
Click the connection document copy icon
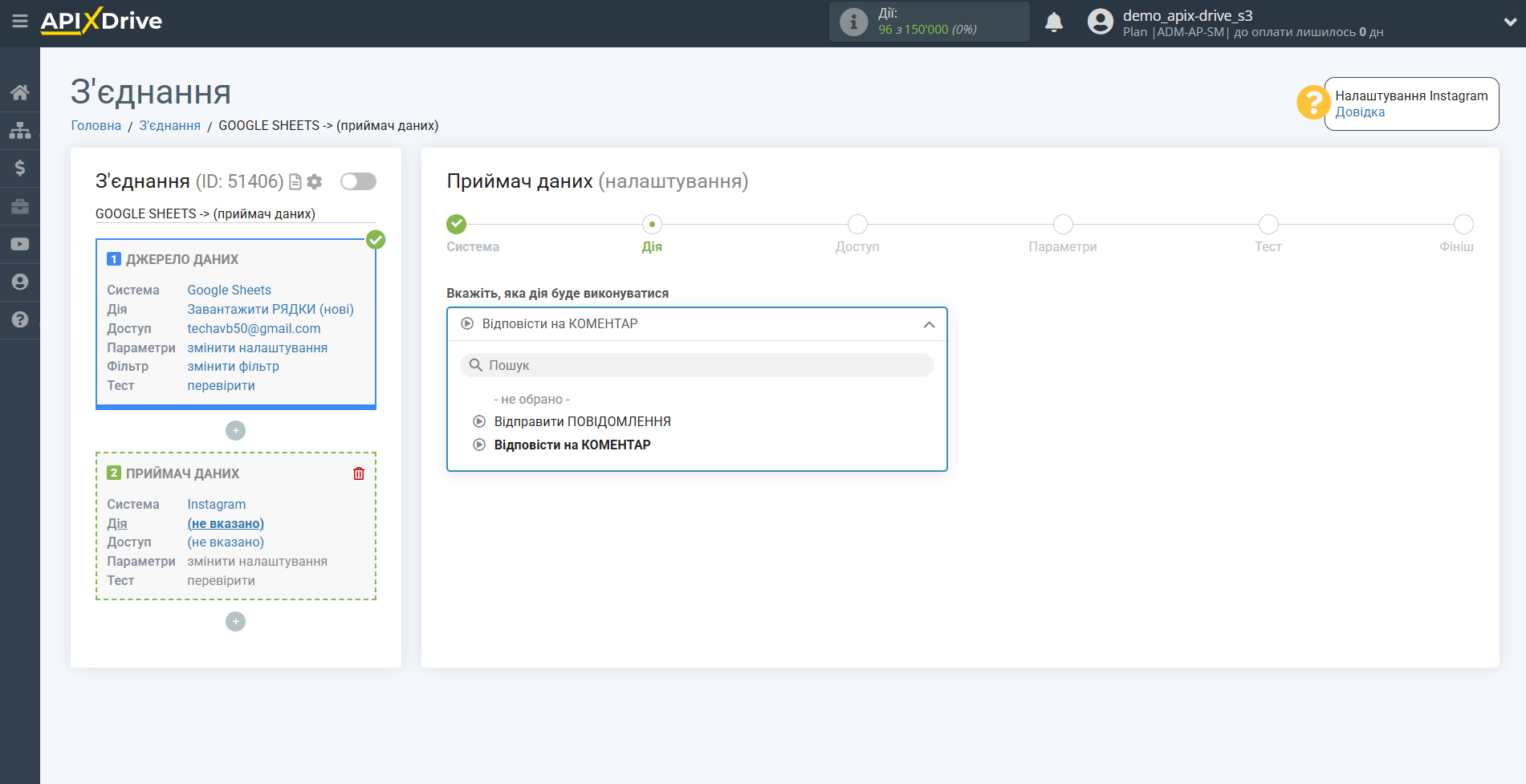295,182
